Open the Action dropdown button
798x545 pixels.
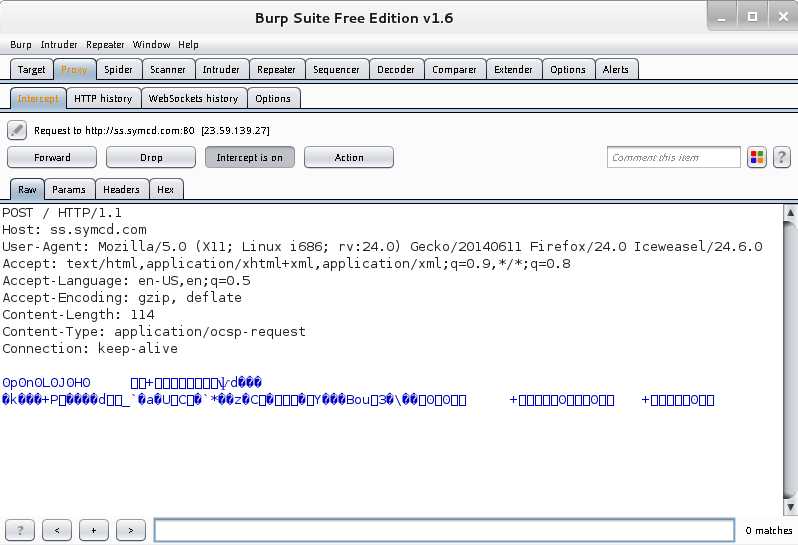tap(349, 157)
